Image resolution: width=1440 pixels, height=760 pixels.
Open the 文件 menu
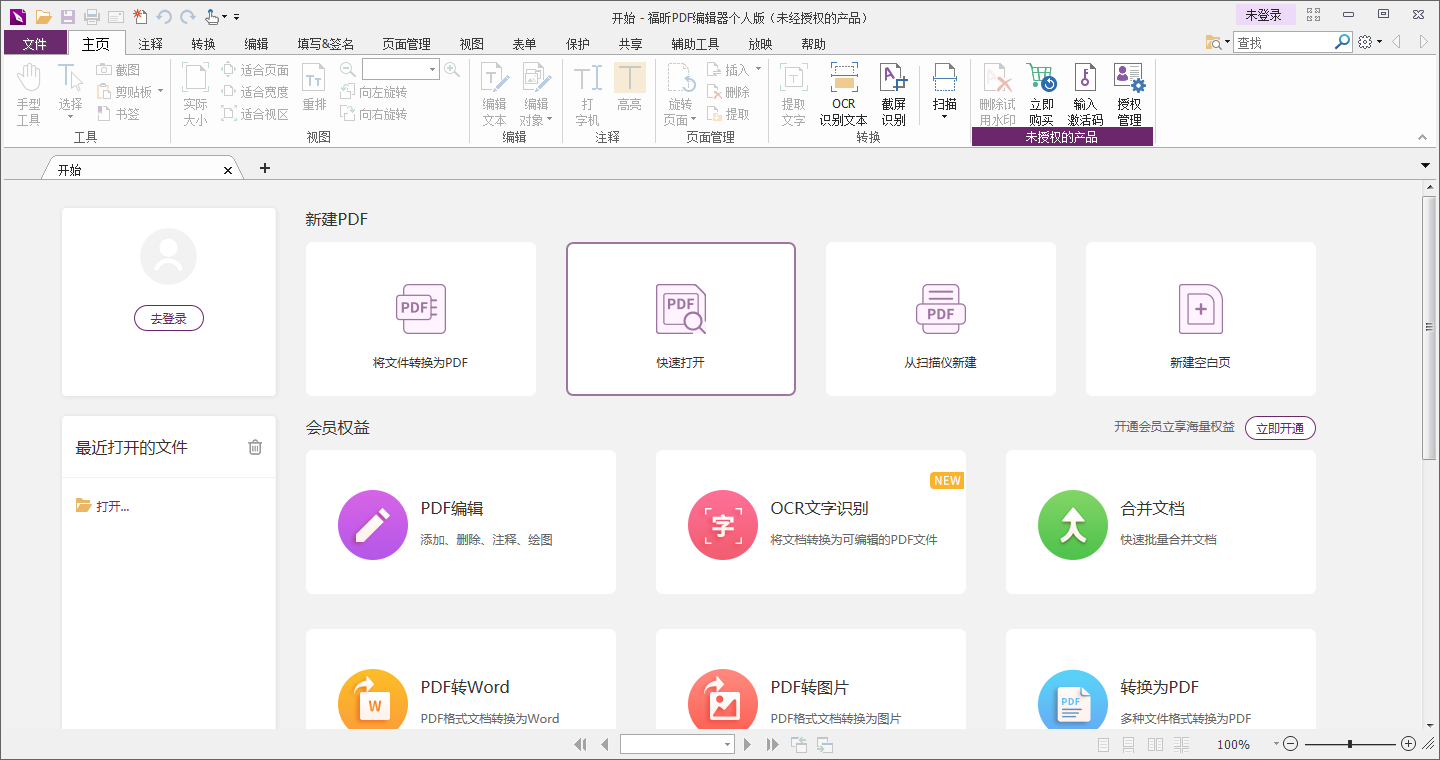coord(35,44)
